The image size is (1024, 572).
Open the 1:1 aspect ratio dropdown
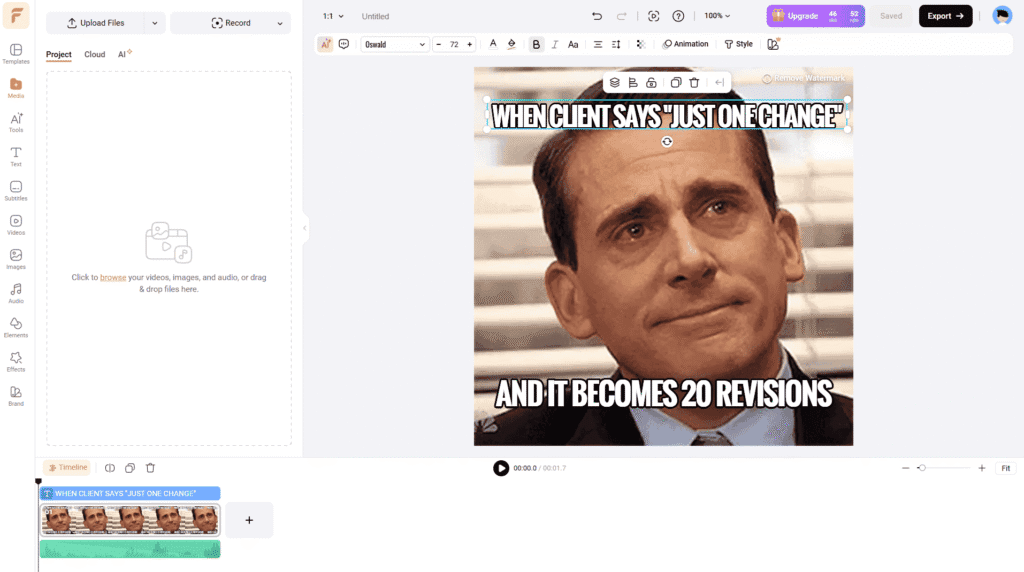click(x=333, y=16)
